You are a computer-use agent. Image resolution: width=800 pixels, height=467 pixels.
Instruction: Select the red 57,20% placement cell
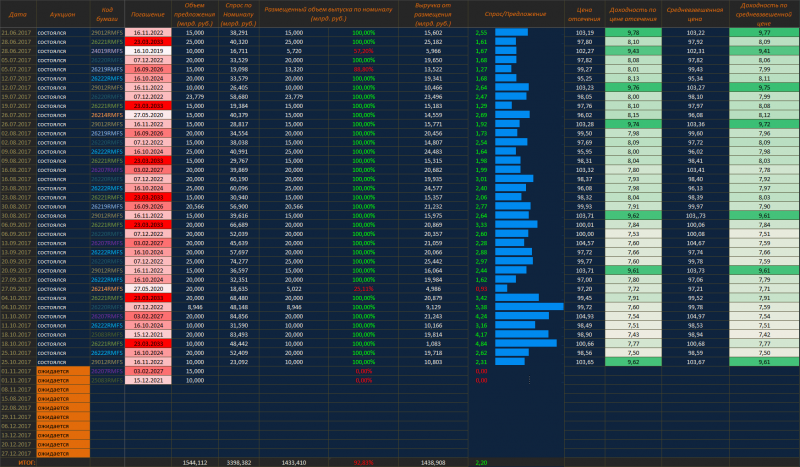364,50
